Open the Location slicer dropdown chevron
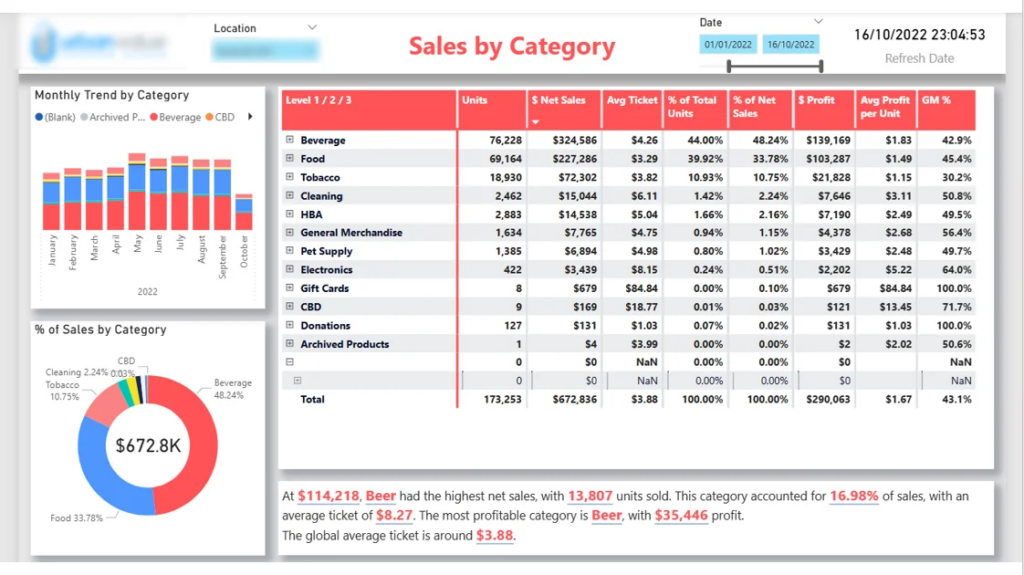Screen dimensions: 1024x575 [312, 27]
